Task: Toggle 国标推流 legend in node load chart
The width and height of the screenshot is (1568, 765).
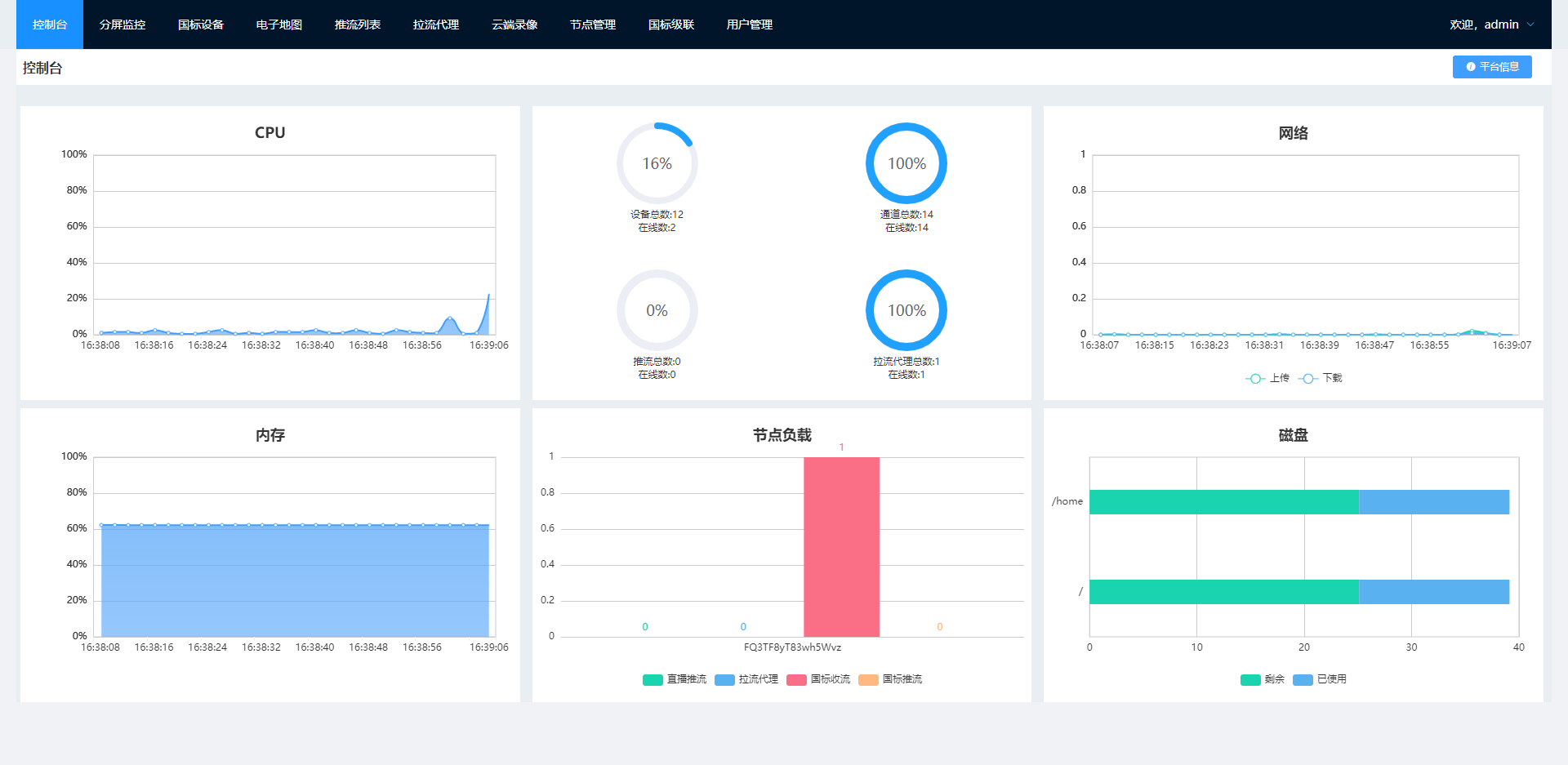Action: 890,679
